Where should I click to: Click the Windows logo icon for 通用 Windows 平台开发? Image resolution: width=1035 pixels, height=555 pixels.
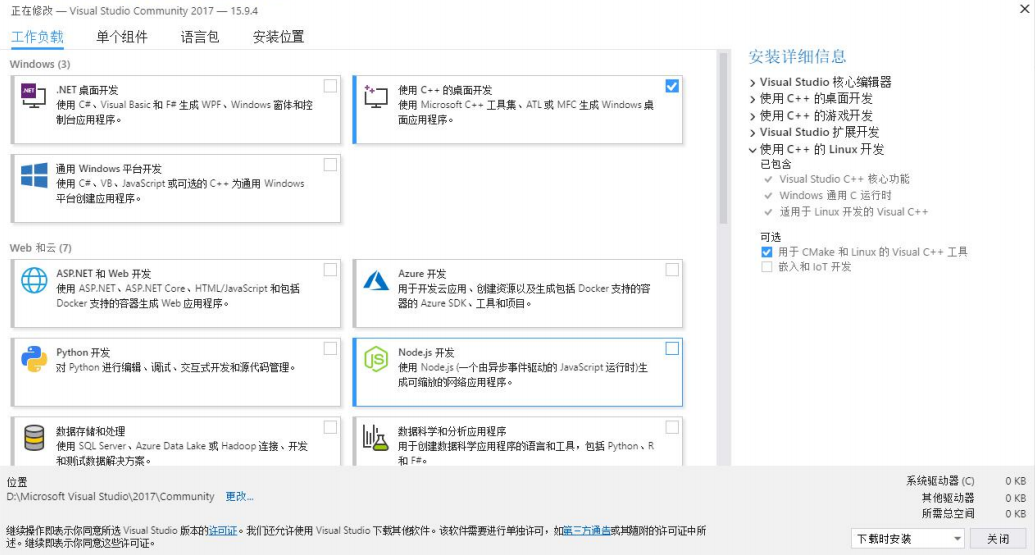coord(34,176)
